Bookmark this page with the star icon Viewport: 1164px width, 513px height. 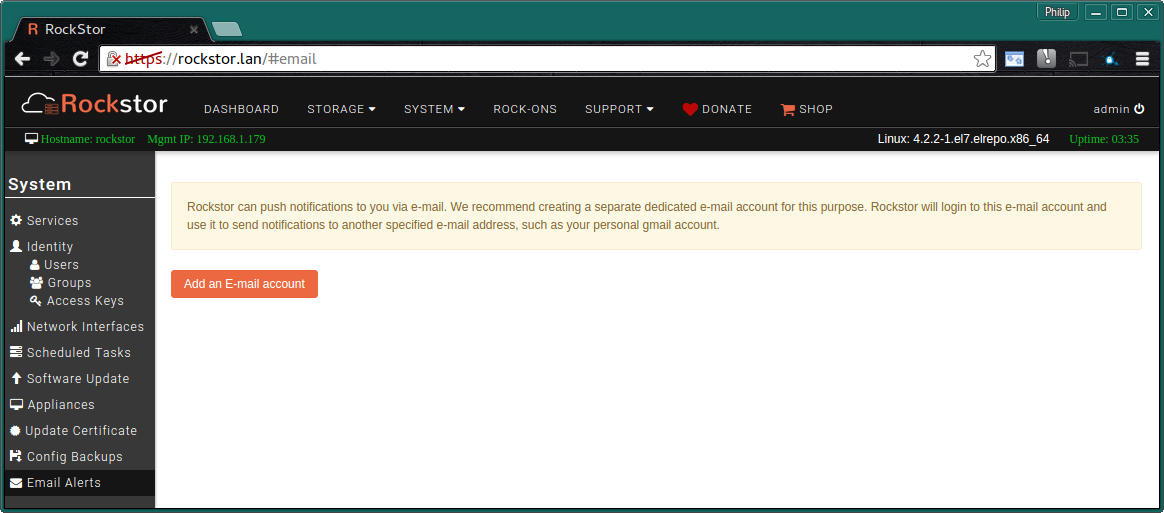click(x=982, y=59)
